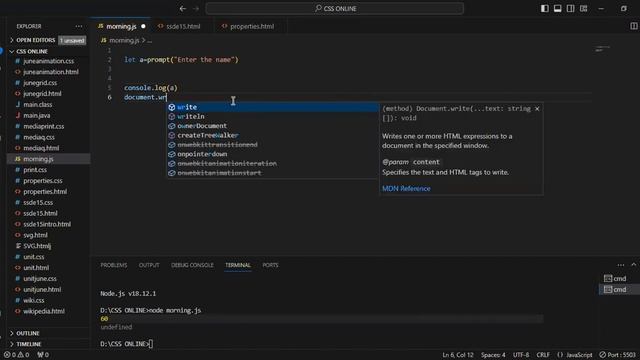The height and width of the screenshot is (360, 640).
Task: Open wikipedia.html file
Action: pos(44,311)
